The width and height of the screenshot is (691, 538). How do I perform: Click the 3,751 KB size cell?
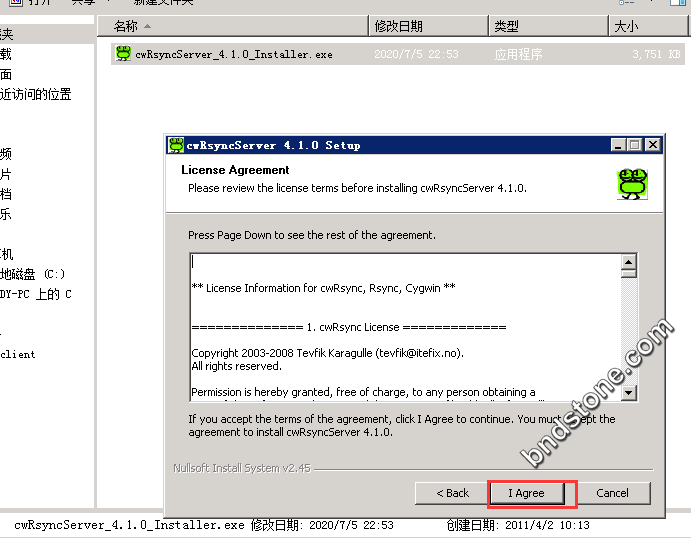pyautogui.click(x=656, y=54)
